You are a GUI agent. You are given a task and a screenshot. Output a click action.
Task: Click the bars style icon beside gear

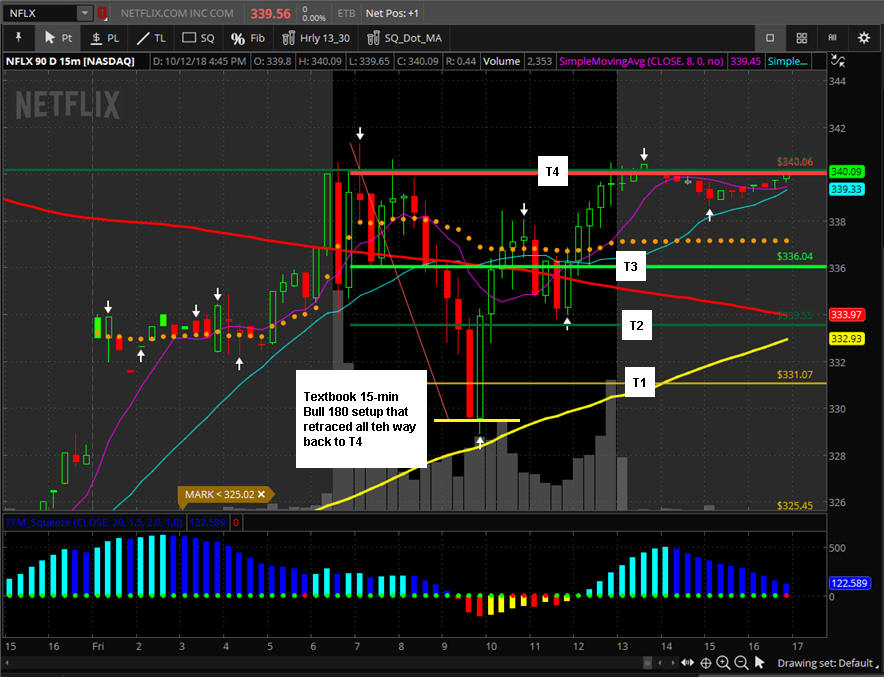(832, 38)
